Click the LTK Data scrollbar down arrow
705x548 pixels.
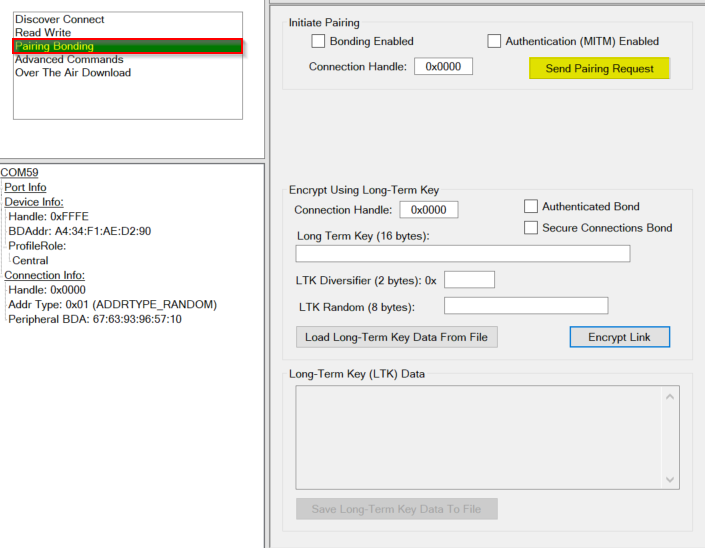670,480
